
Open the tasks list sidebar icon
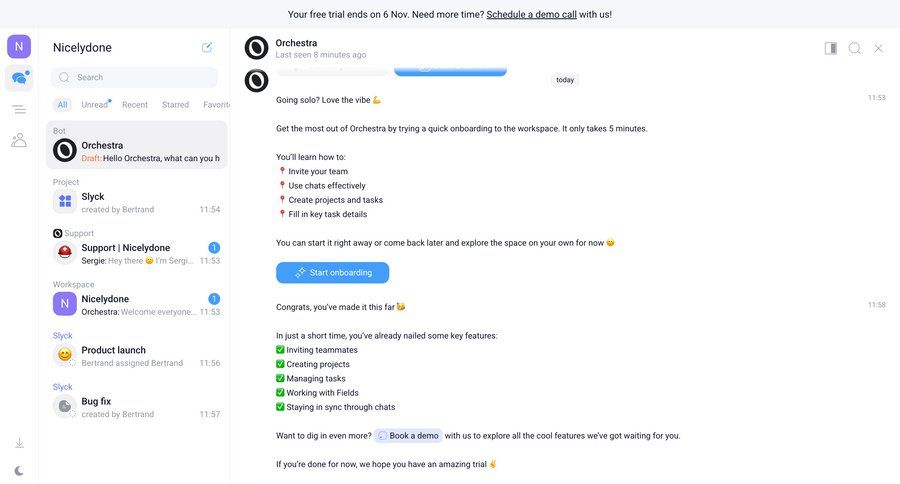pos(19,109)
